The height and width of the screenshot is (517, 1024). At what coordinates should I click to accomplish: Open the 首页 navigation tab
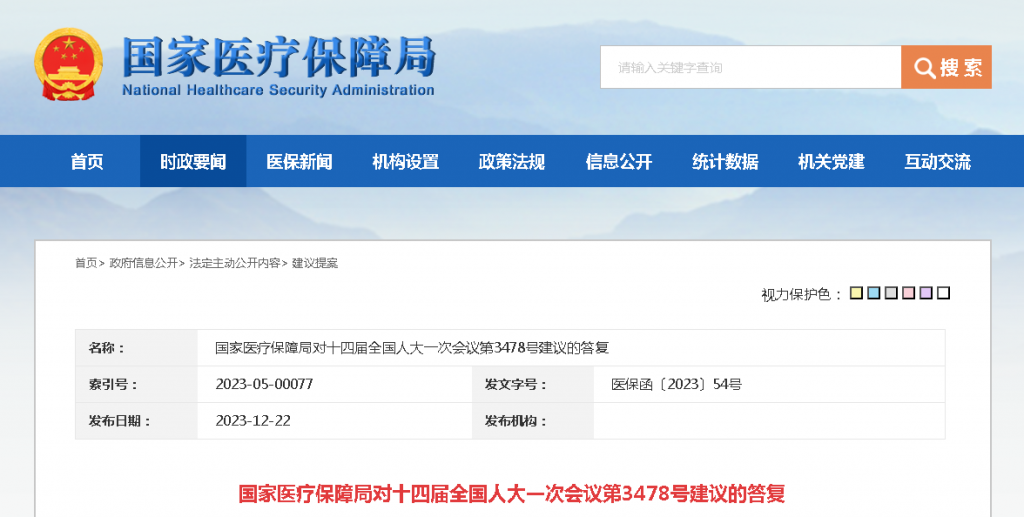[87, 161]
